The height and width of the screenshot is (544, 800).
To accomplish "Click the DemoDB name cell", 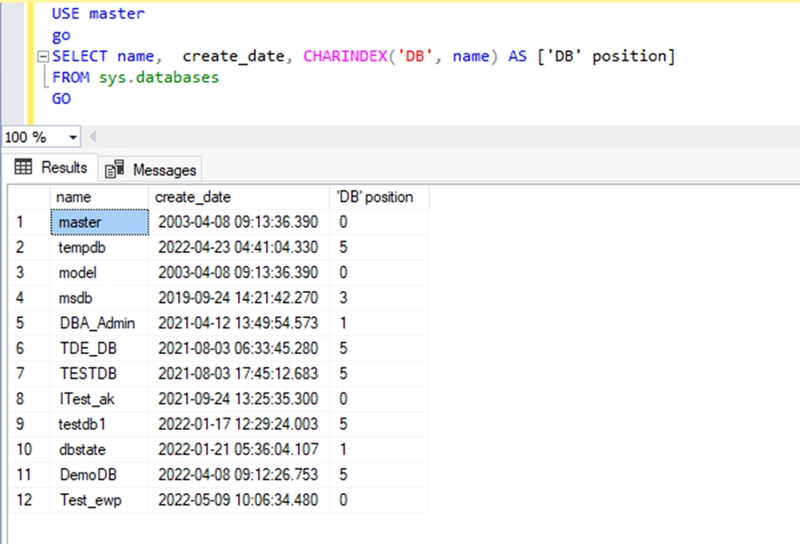I will pyautogui.click(x=99, y=475).
